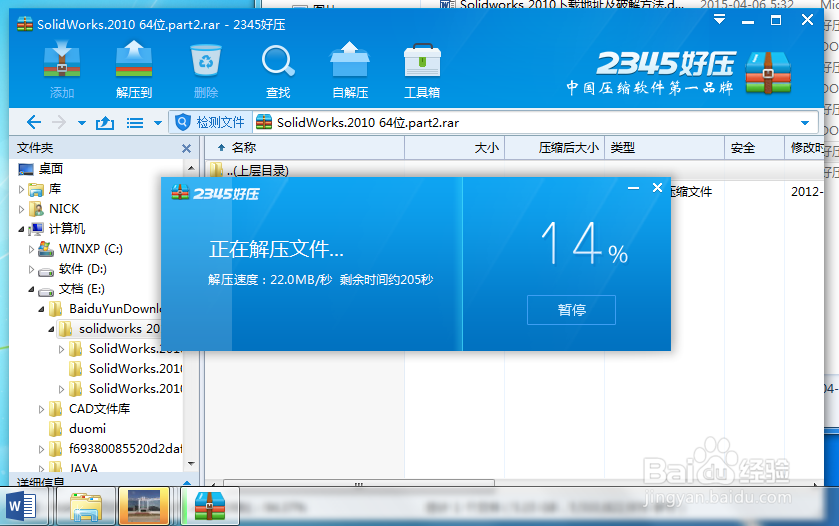This screenshot has width=839, height=526.
Task: Click the list view mode icon
Action: (134, 123)
